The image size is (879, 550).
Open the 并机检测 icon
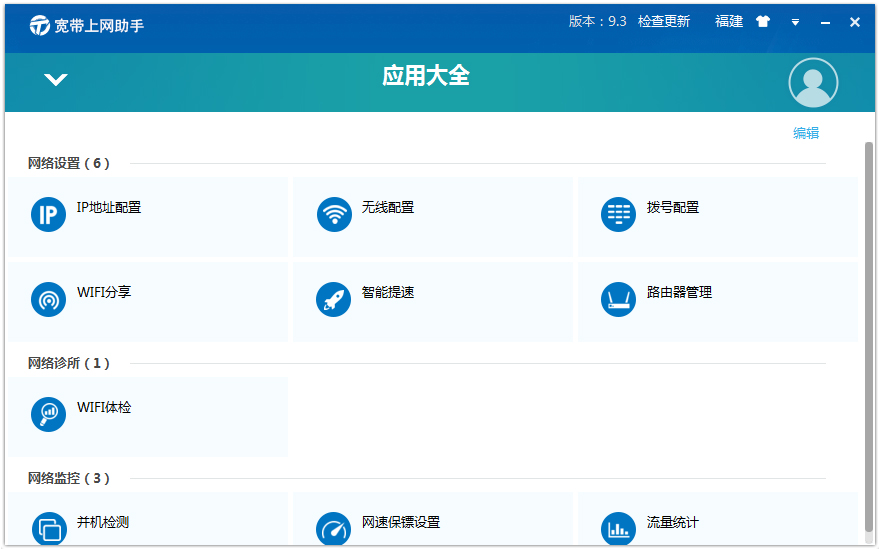click(x=48, y=529)
